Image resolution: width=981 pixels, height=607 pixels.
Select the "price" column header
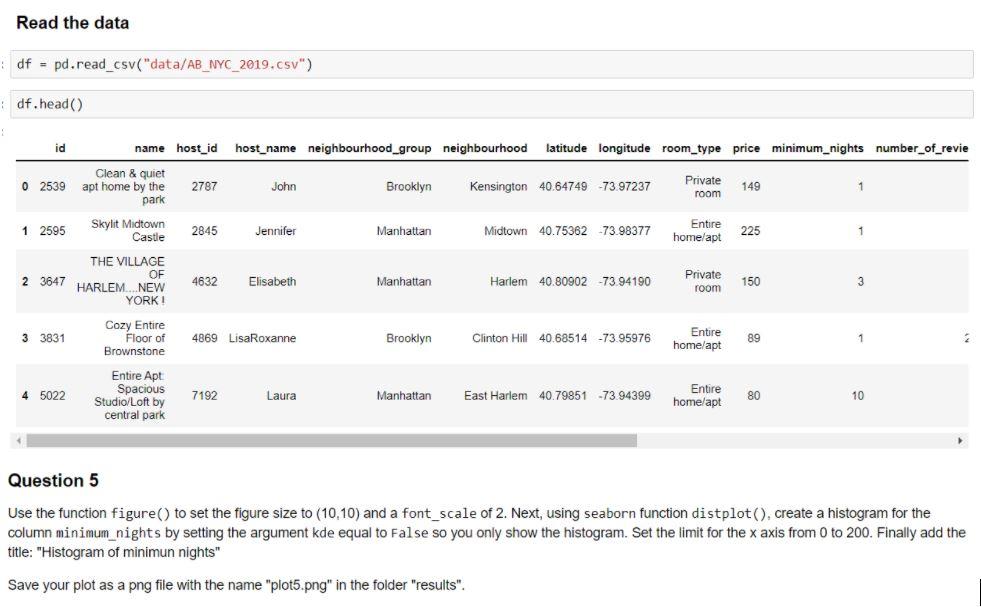pyautogui.click(x=746, y=146)
